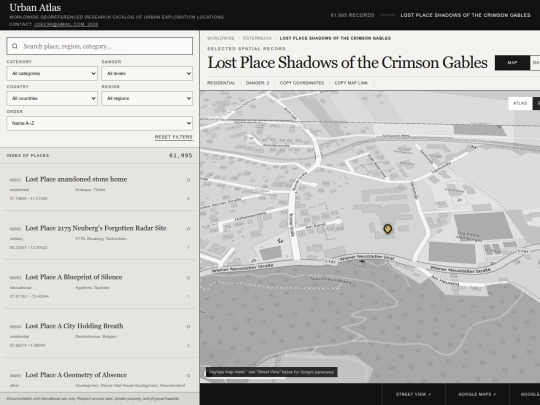Click the Urban Atlas site title
The height and width of the screenshot is (405, 540).
(x=35, y=8)
